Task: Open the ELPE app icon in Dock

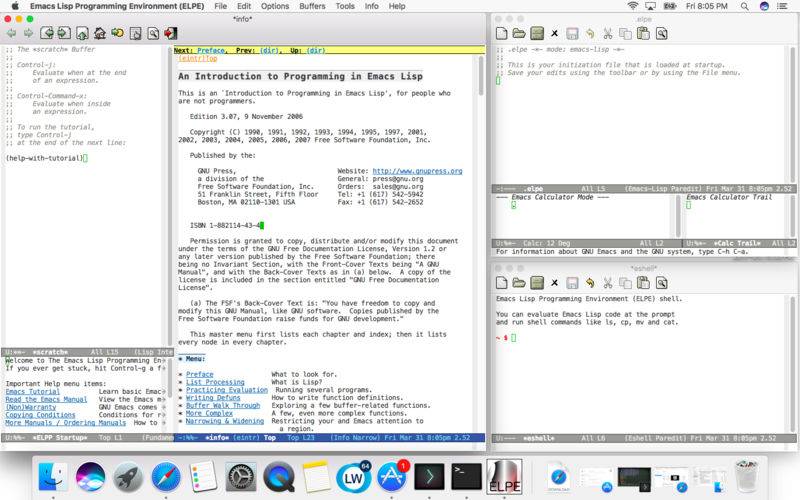Action: (x=504, y=477)
